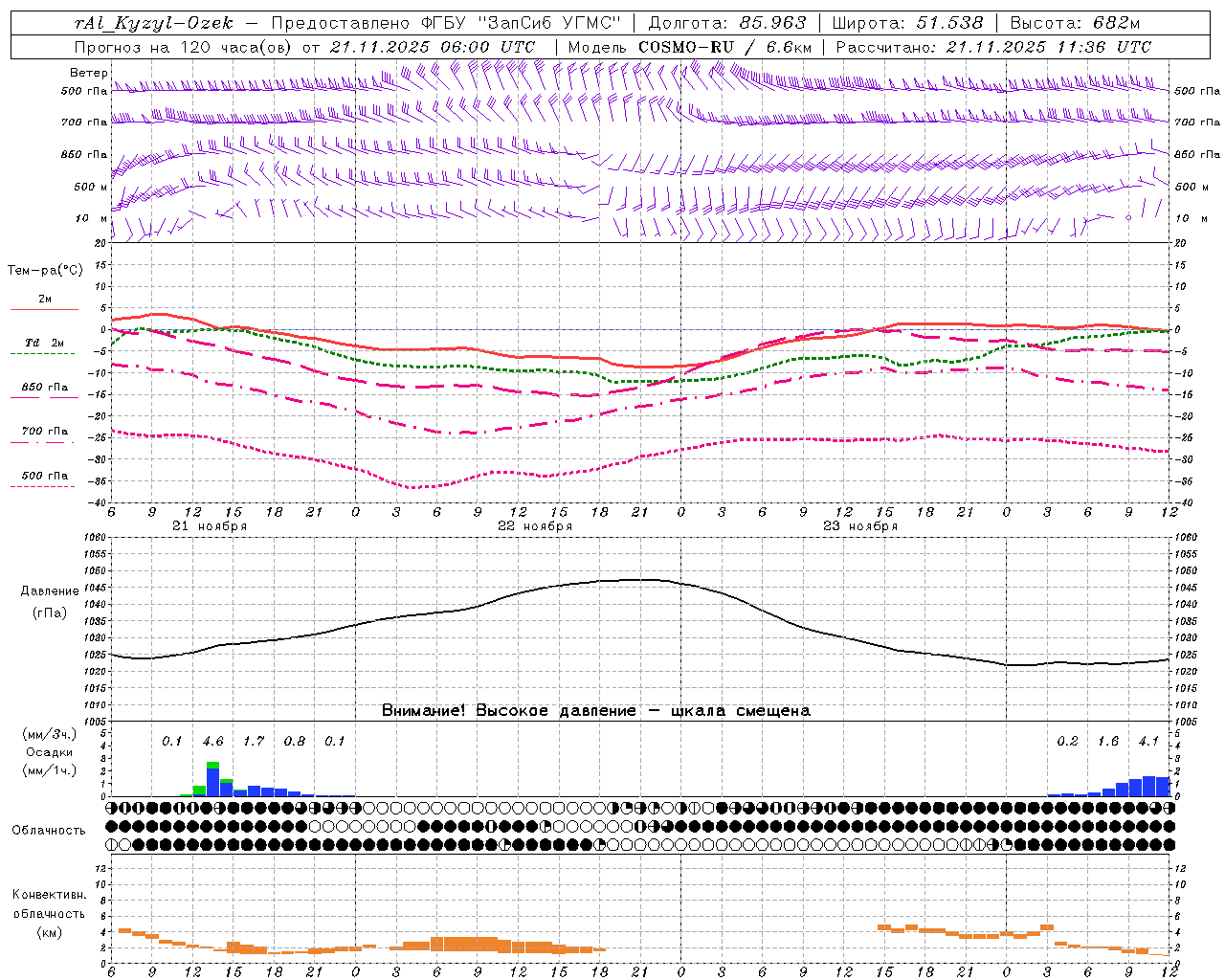Click the 4.1 precipitation total

pos(1148,742)
